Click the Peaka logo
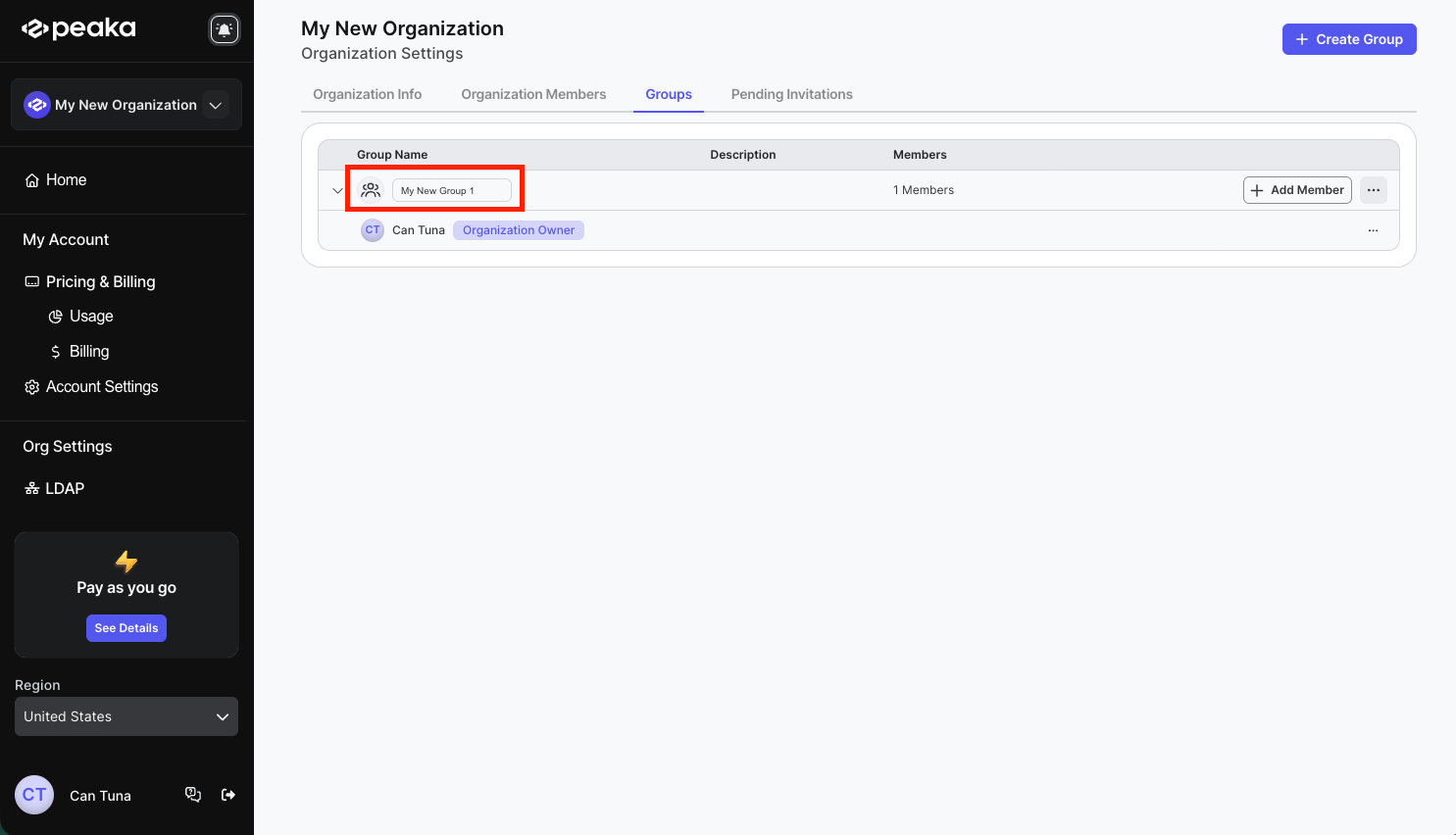1456x835 pixels. tap(78, 28)
